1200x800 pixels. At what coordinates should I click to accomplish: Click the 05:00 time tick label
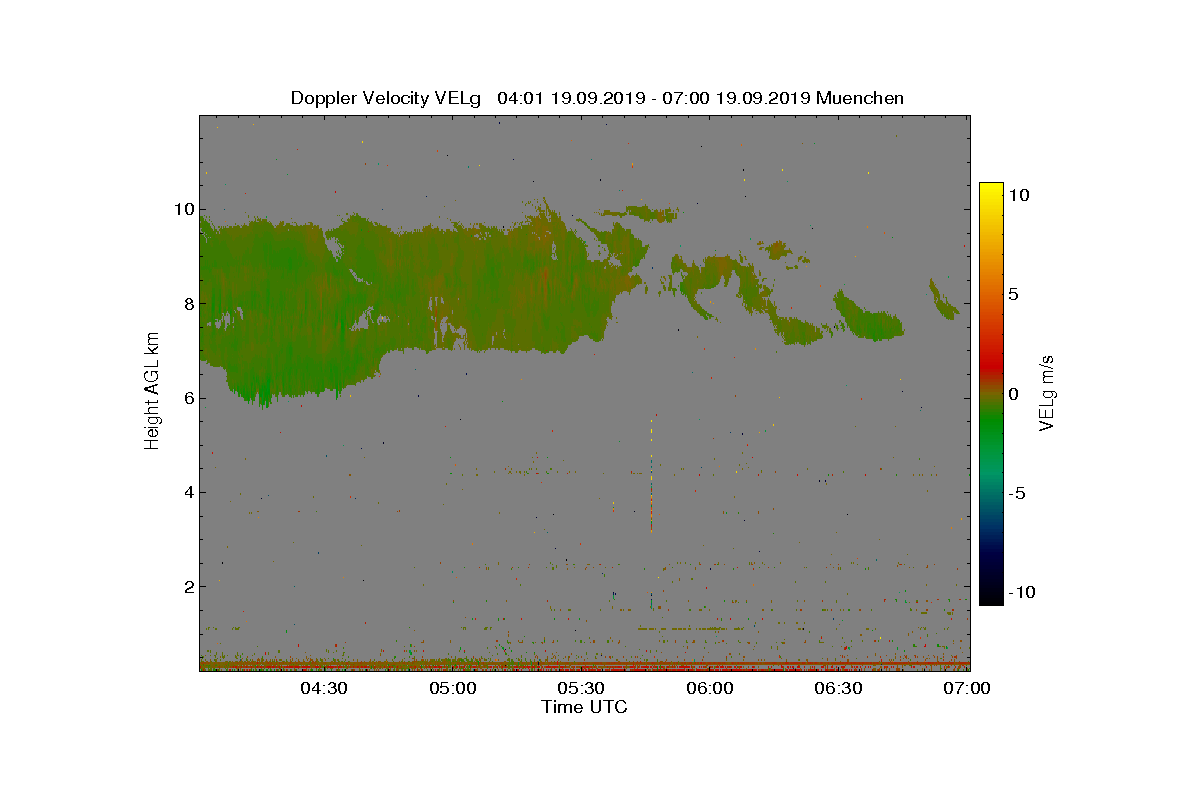(x=453, y=688)
